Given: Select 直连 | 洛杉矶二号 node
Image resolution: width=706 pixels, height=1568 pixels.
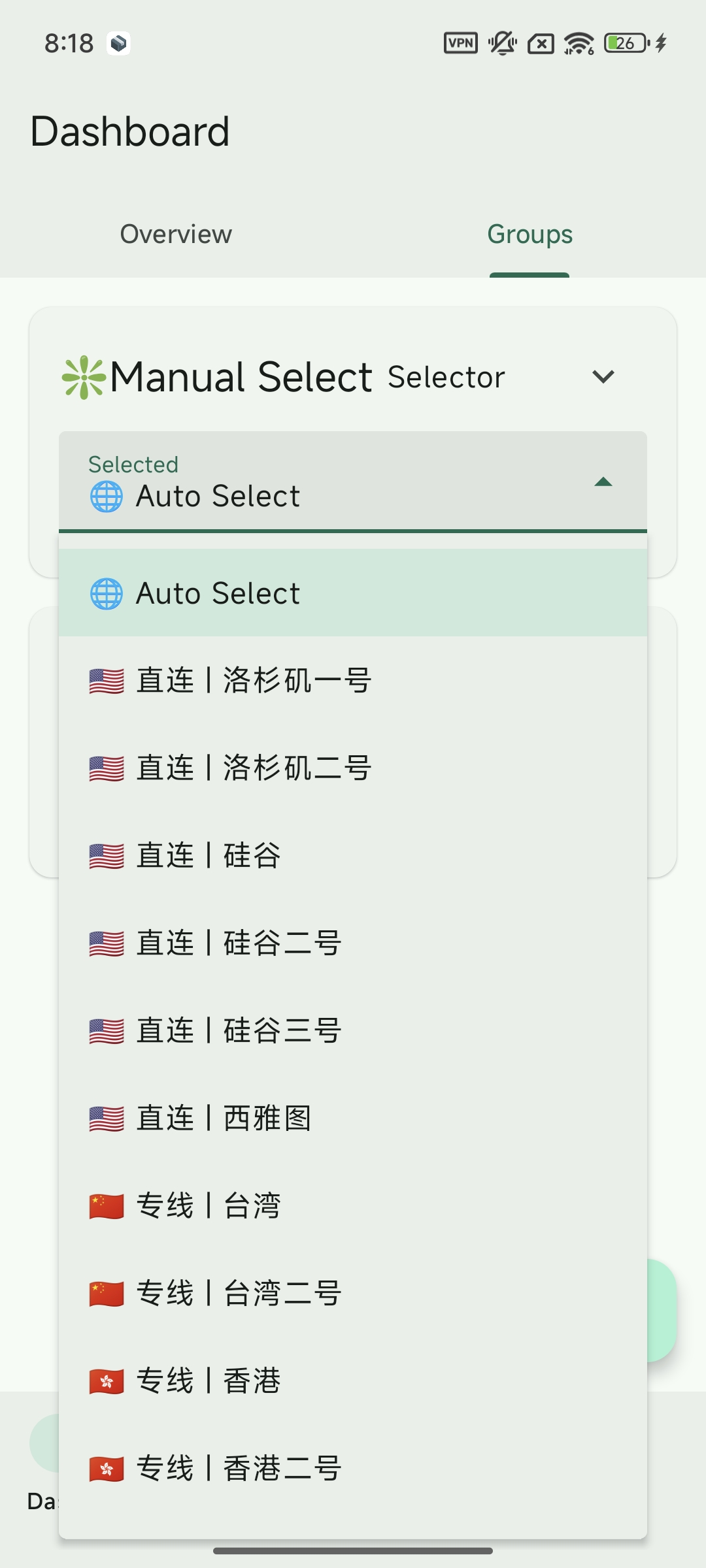Looking at the screenshot, I should point(353,768).
